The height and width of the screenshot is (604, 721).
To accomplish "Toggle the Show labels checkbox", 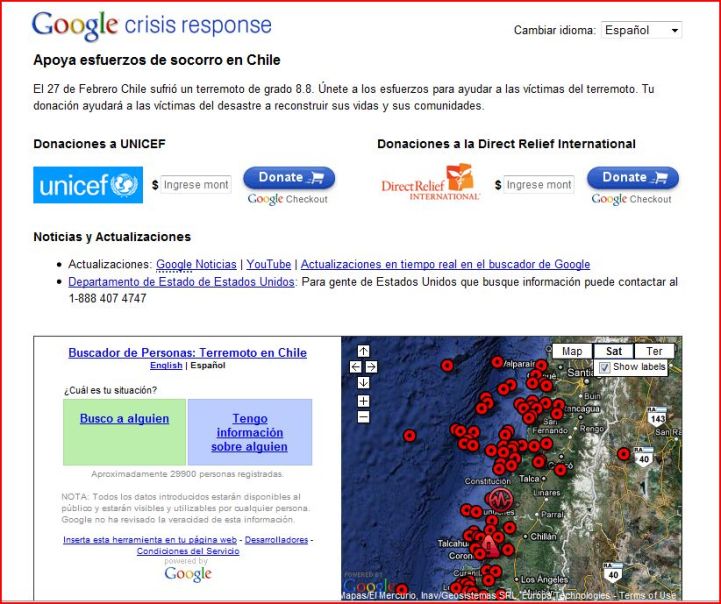I will [605, 367].
